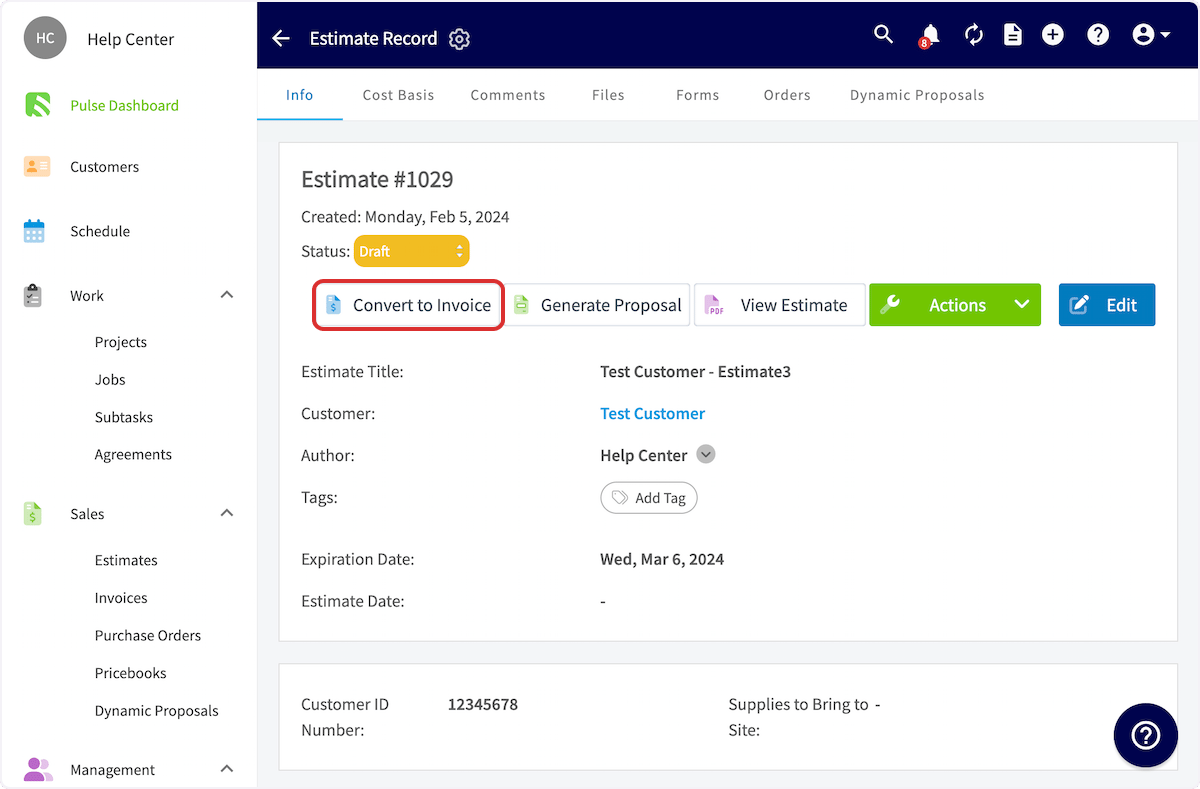Image resolution: width=1200 pixels, height=789 pixels.
Task: Click the blue Edit button
Action: coord(1107,305)
